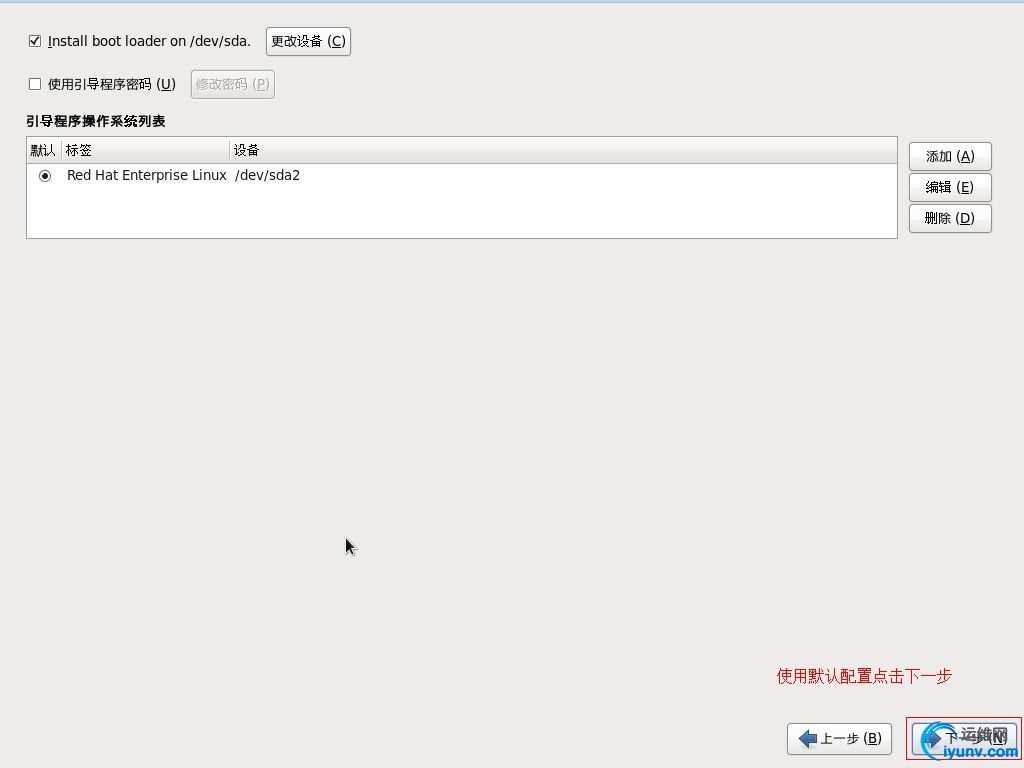Click the 默认 column header
This screenshot has width=1024, height=768.
44,150
